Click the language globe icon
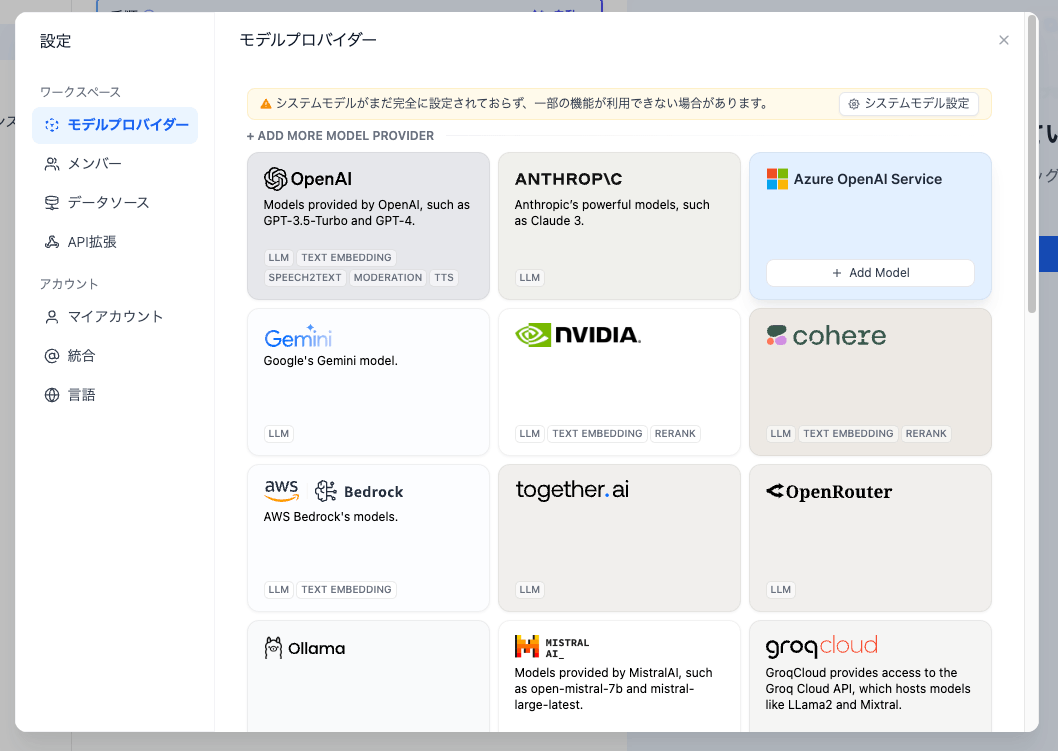The height and width of the screenshot is (751, 1058). (52, 395)
